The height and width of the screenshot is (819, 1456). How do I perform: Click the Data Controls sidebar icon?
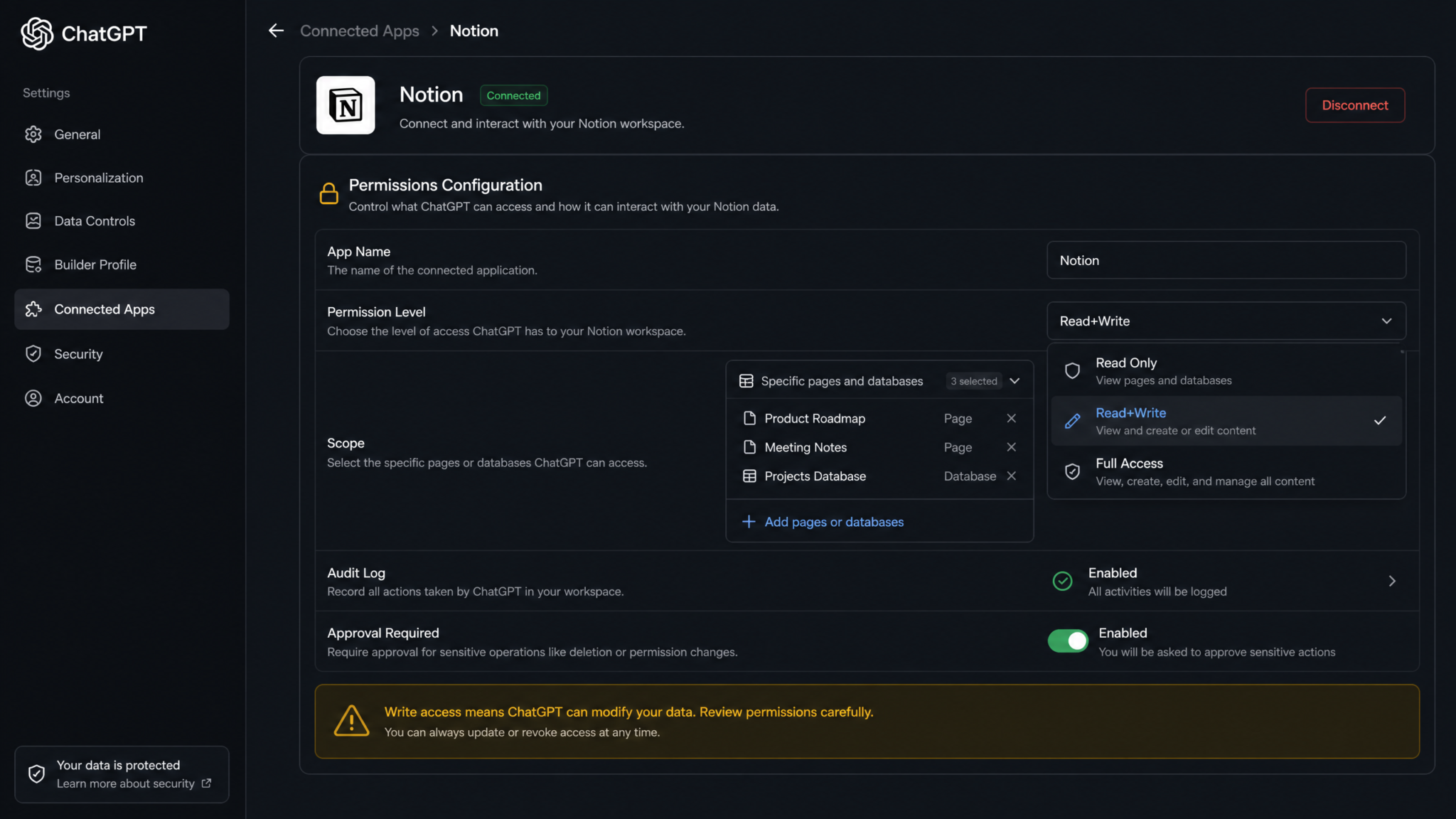pos(33,221)
